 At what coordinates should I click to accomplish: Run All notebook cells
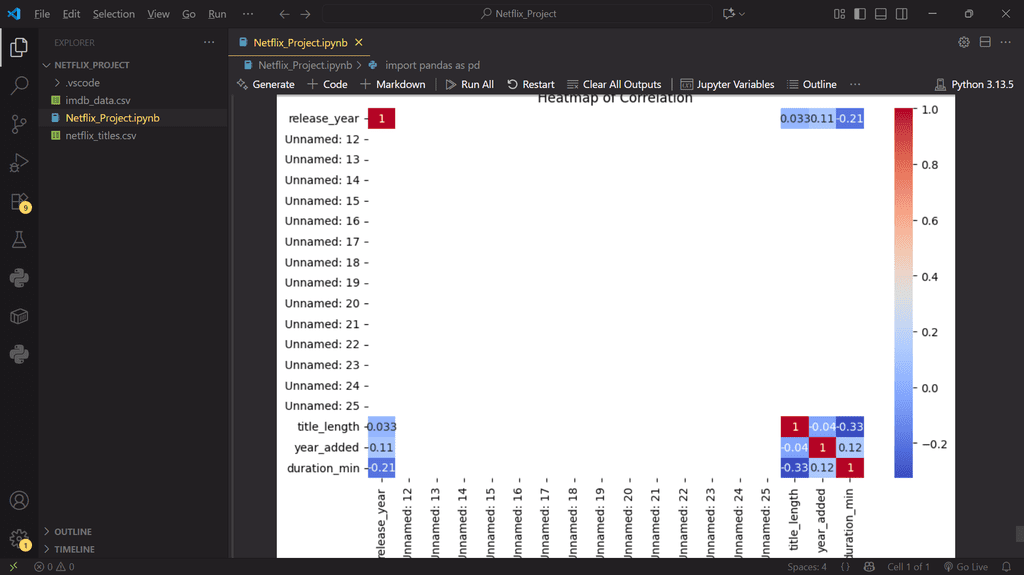(x=470, y=84)
